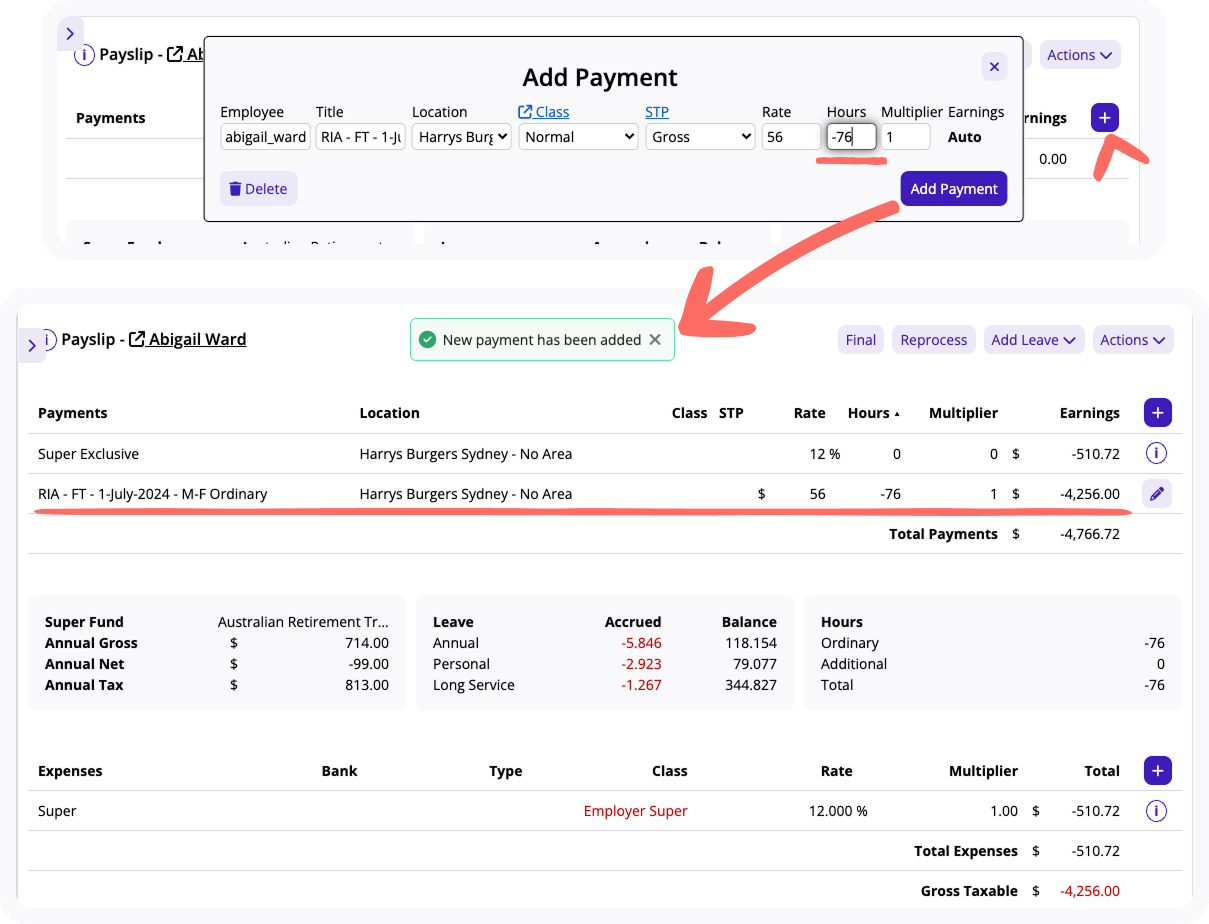Open the Actions menu on lower payslip
Image resolution: width=1209 pixels, height=924 pixels.
tap(1132, 340)
